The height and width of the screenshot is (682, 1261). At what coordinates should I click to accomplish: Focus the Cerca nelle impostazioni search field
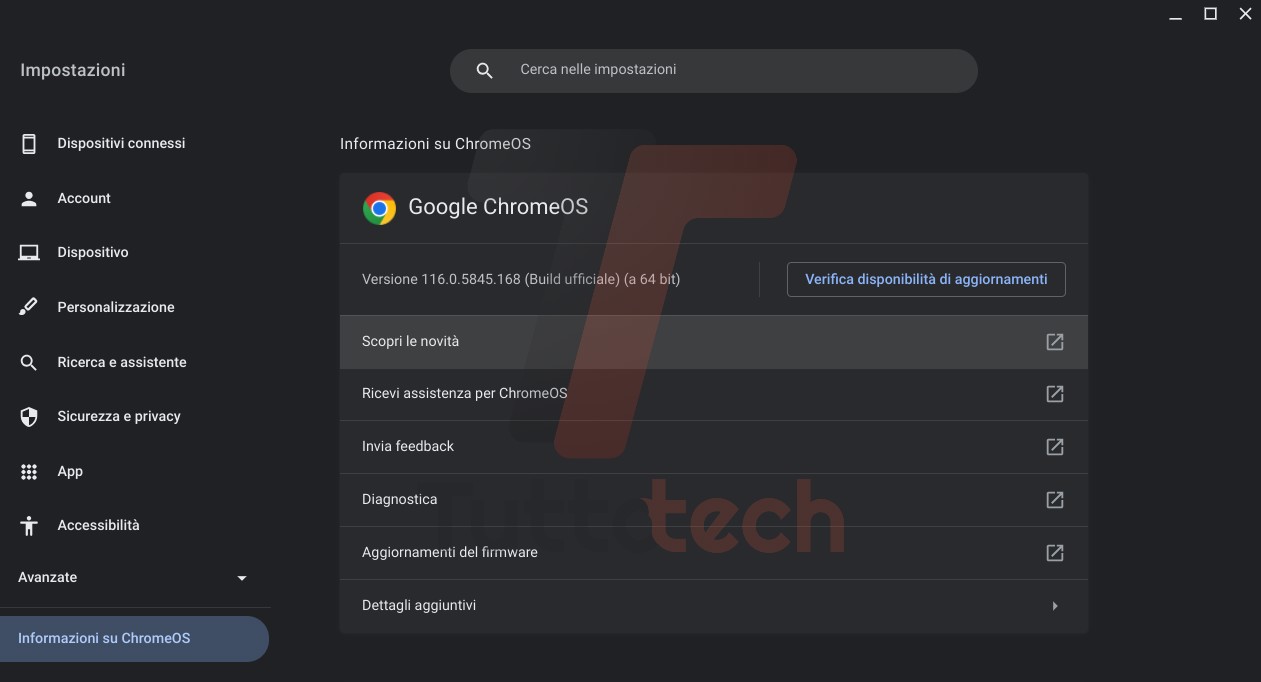tap(730, 71)
